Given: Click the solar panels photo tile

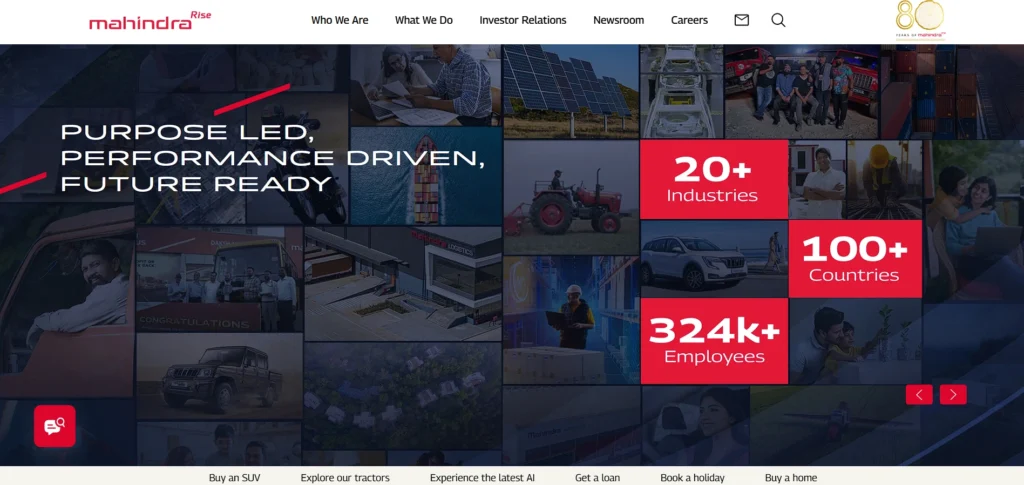Looking at the screenshot, I should pos(571,91).
